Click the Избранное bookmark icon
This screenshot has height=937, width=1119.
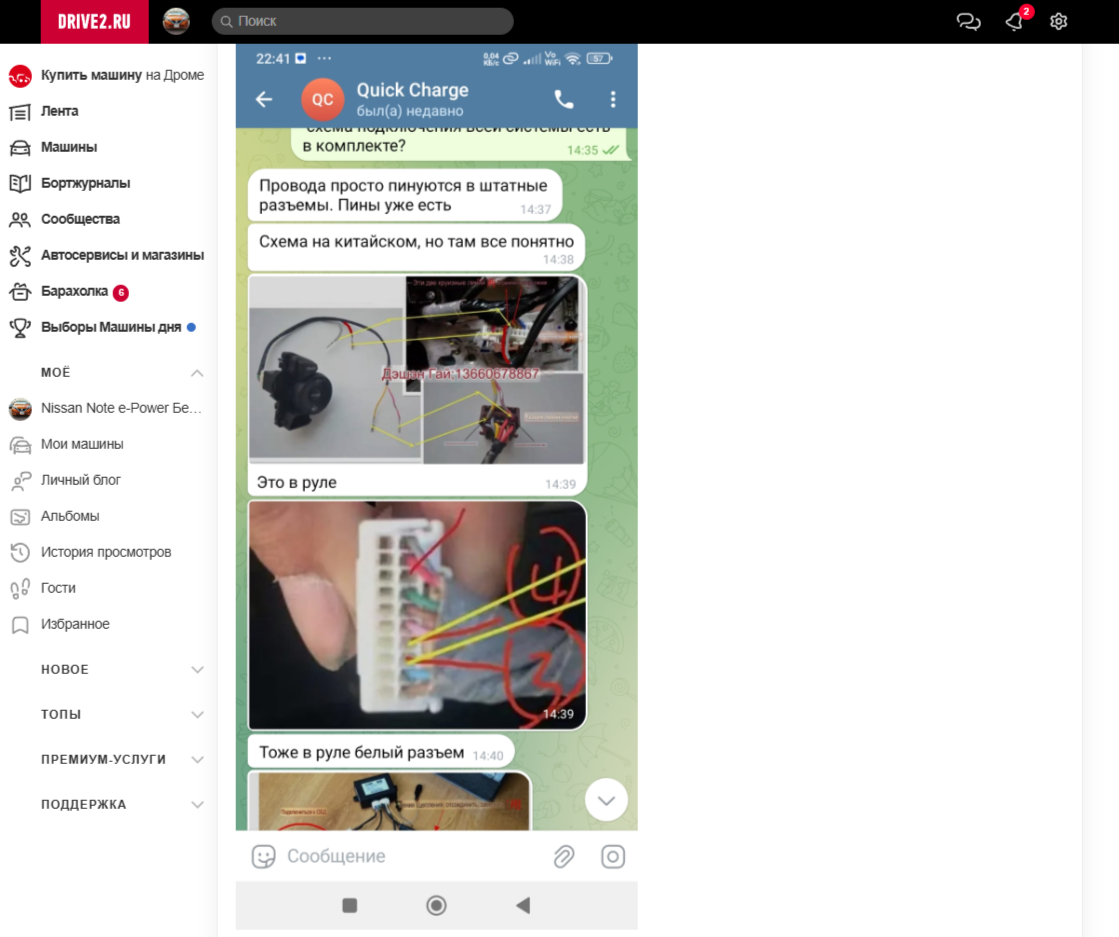20,625
